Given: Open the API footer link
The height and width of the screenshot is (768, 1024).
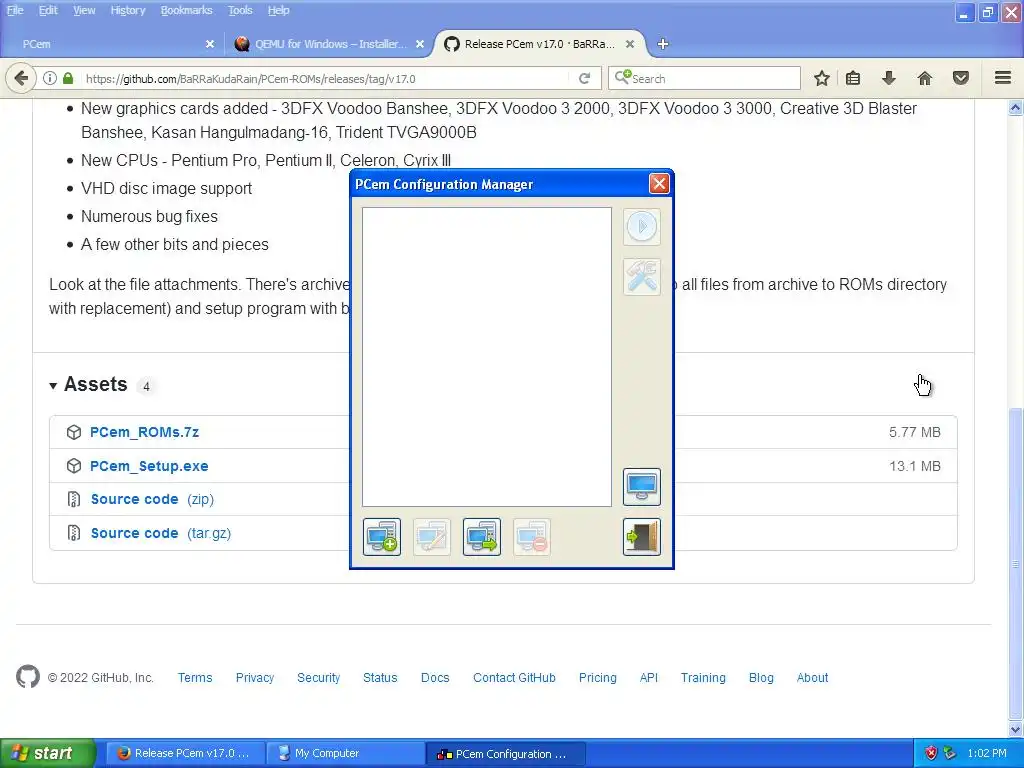Looking at the screenshot, I should 648,678.
